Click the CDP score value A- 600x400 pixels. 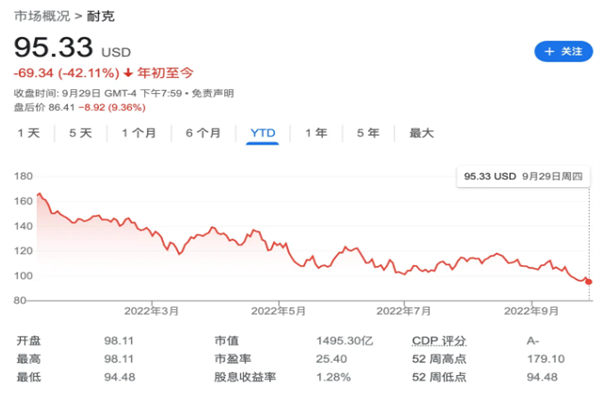tap(533, 341)
